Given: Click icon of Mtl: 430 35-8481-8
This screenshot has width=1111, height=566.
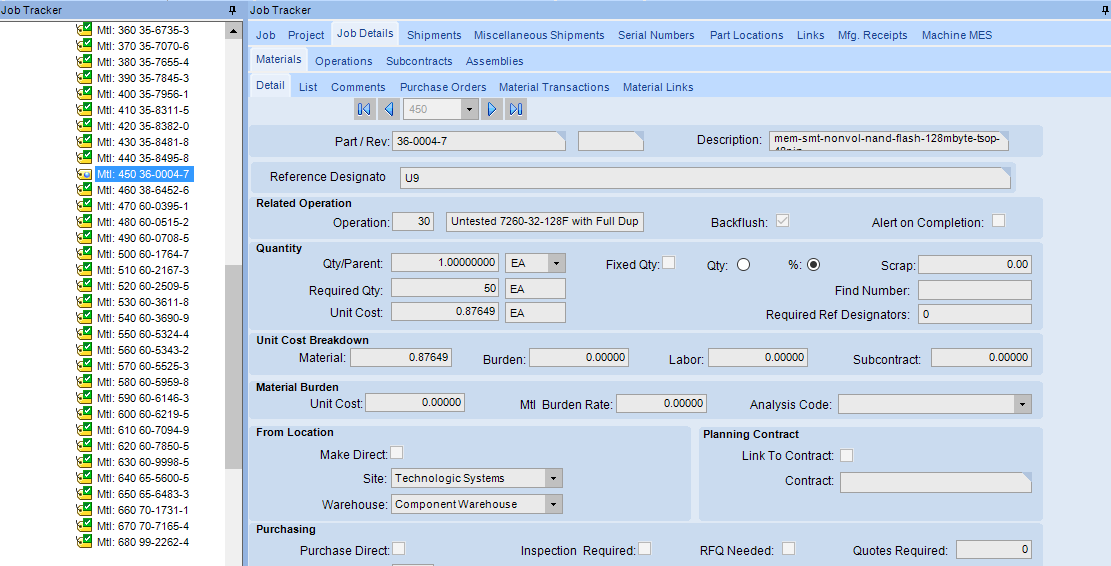Looking at the screenshot, I should 84,142.
